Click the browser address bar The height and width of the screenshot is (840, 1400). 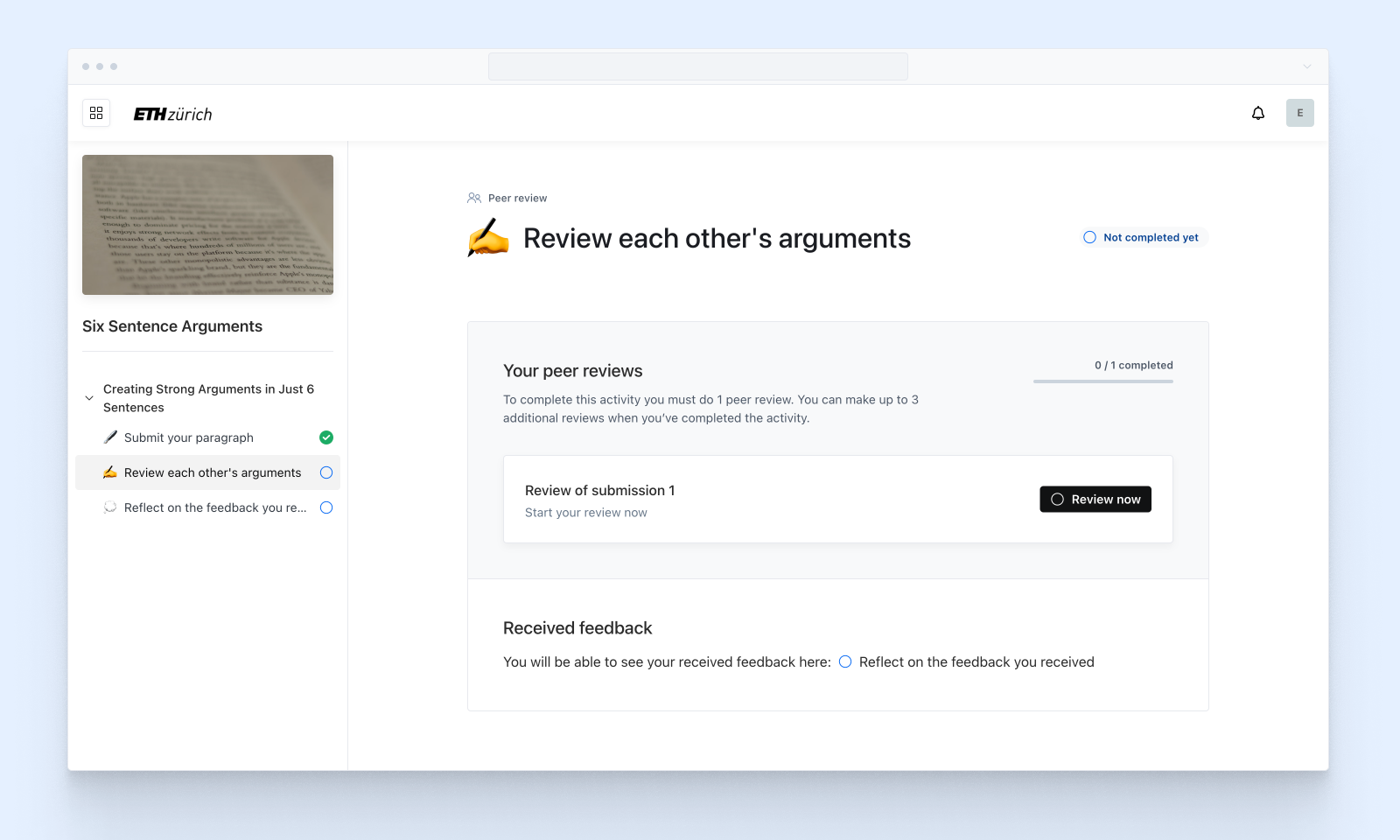coord(698,66)
